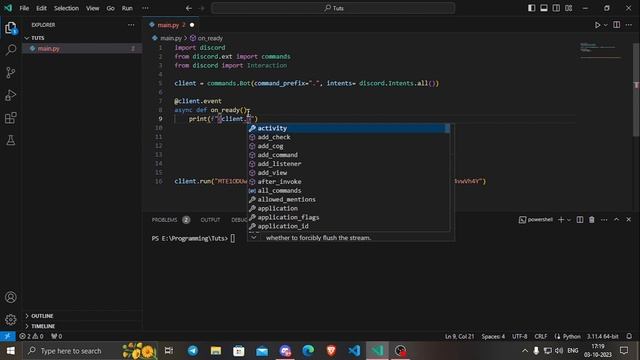
Task: Kill terminal with trash icon
Action: (591, 220)
